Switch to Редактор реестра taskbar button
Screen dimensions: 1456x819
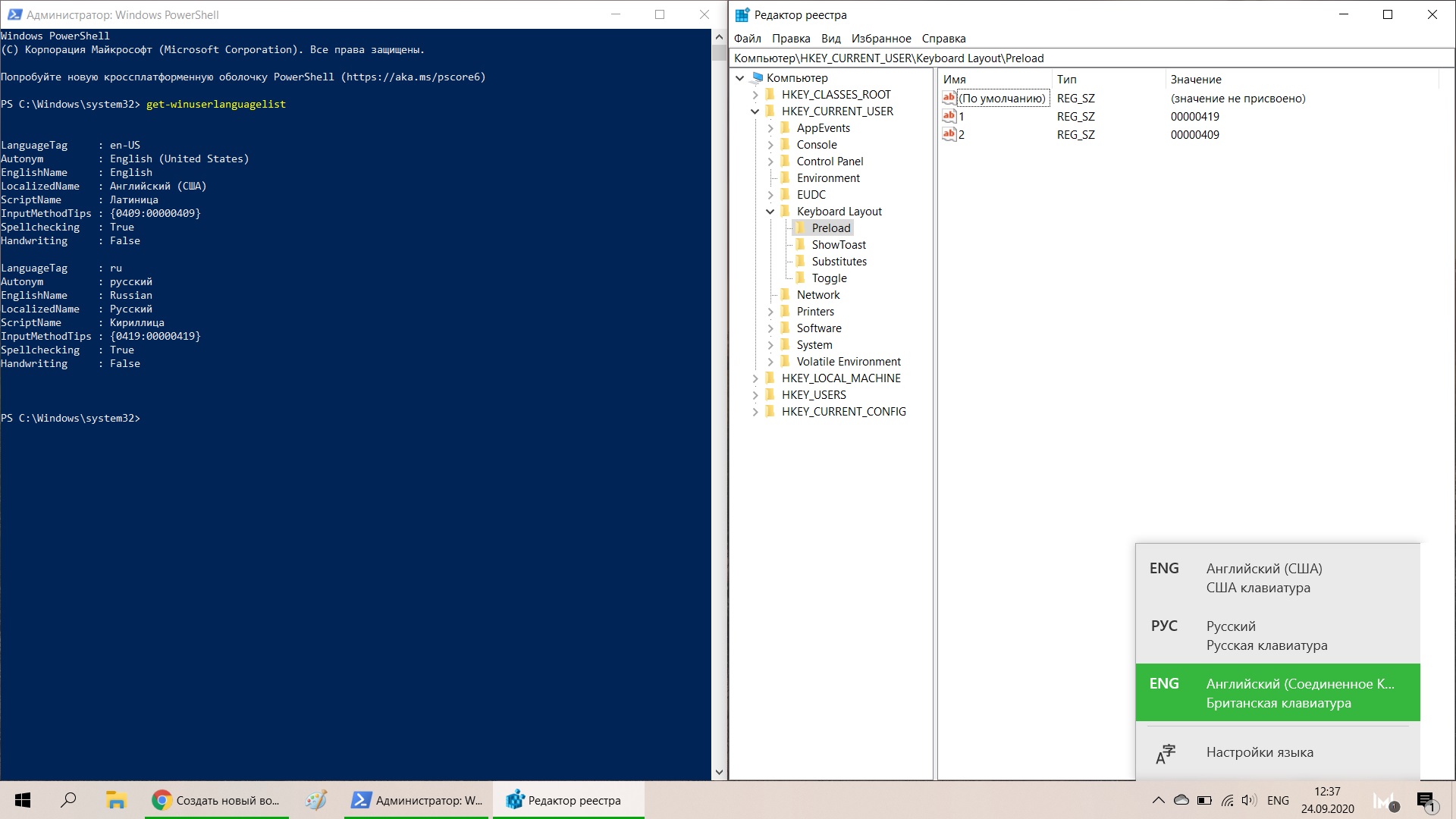pos(568,800)
